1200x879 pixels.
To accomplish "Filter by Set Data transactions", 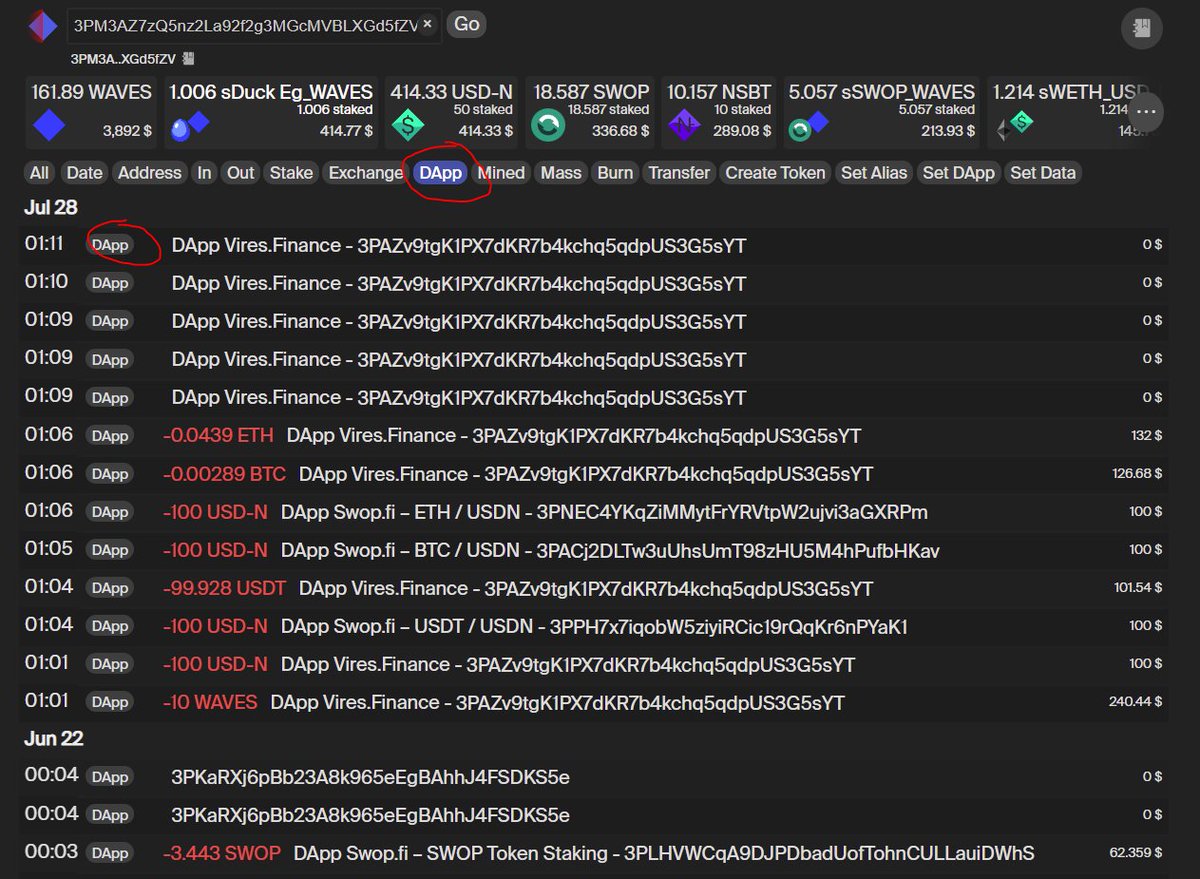I will click(x=1042, y=173).
